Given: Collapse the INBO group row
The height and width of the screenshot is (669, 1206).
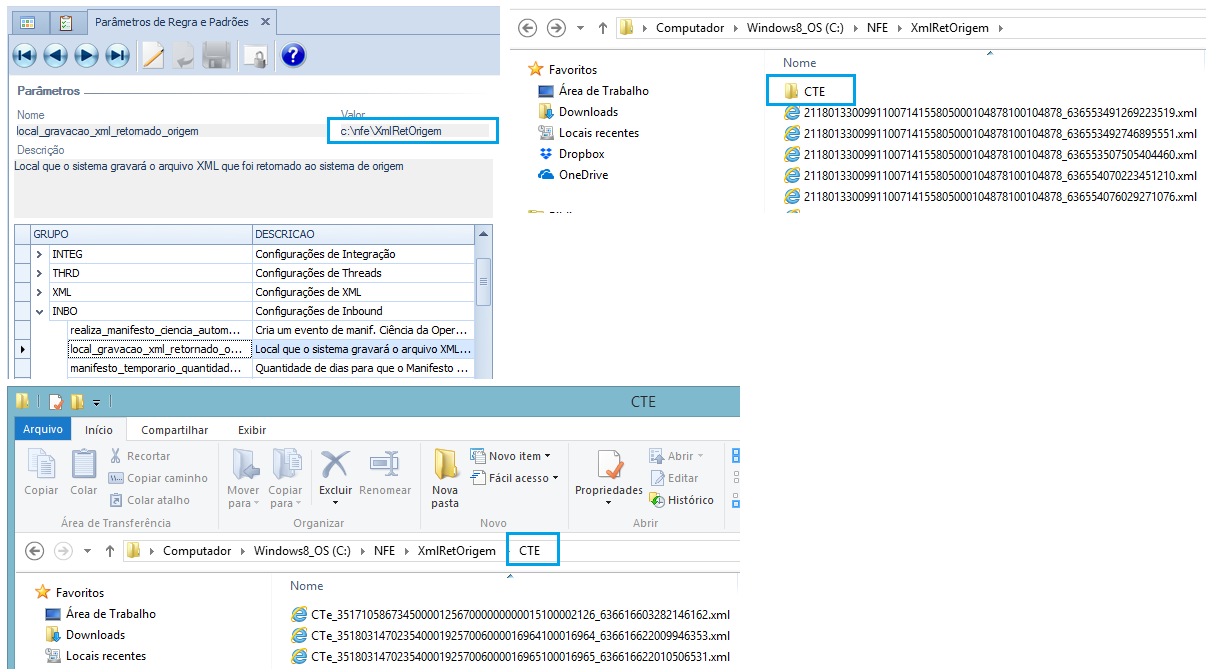Looking at the screenshot, I should coord(39,311).
